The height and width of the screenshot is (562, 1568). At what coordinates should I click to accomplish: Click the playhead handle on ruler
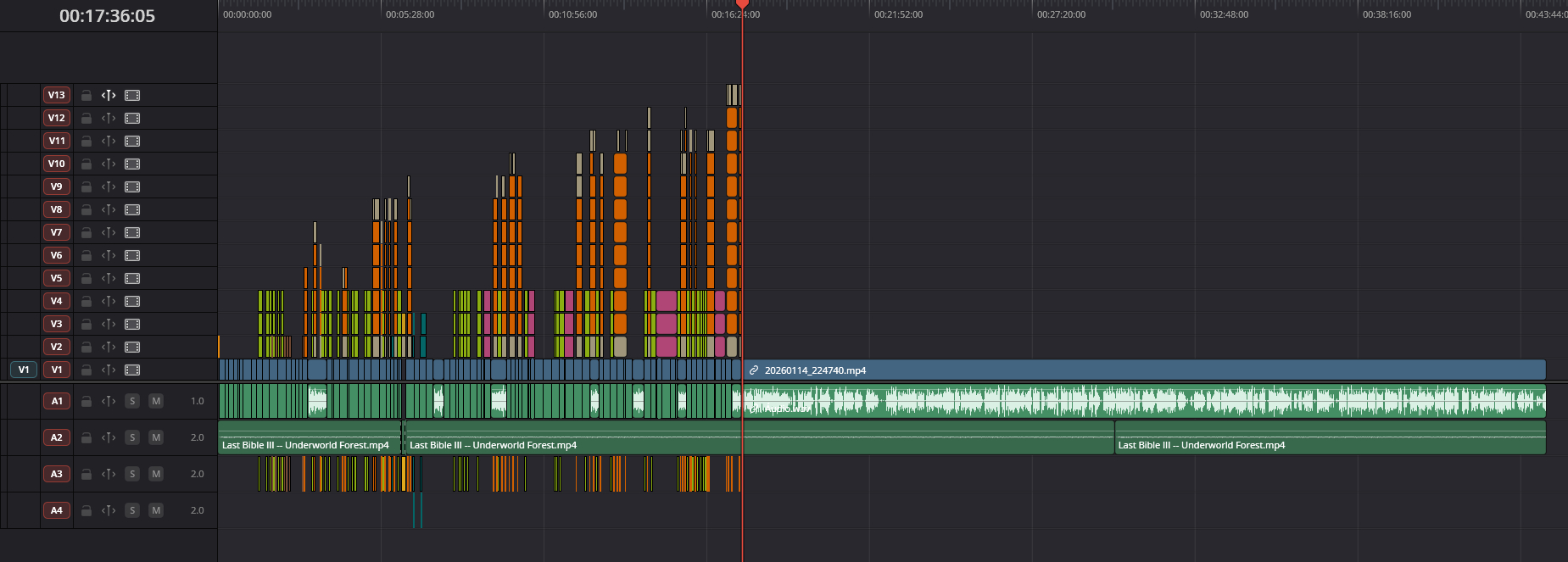click(742, 4)
